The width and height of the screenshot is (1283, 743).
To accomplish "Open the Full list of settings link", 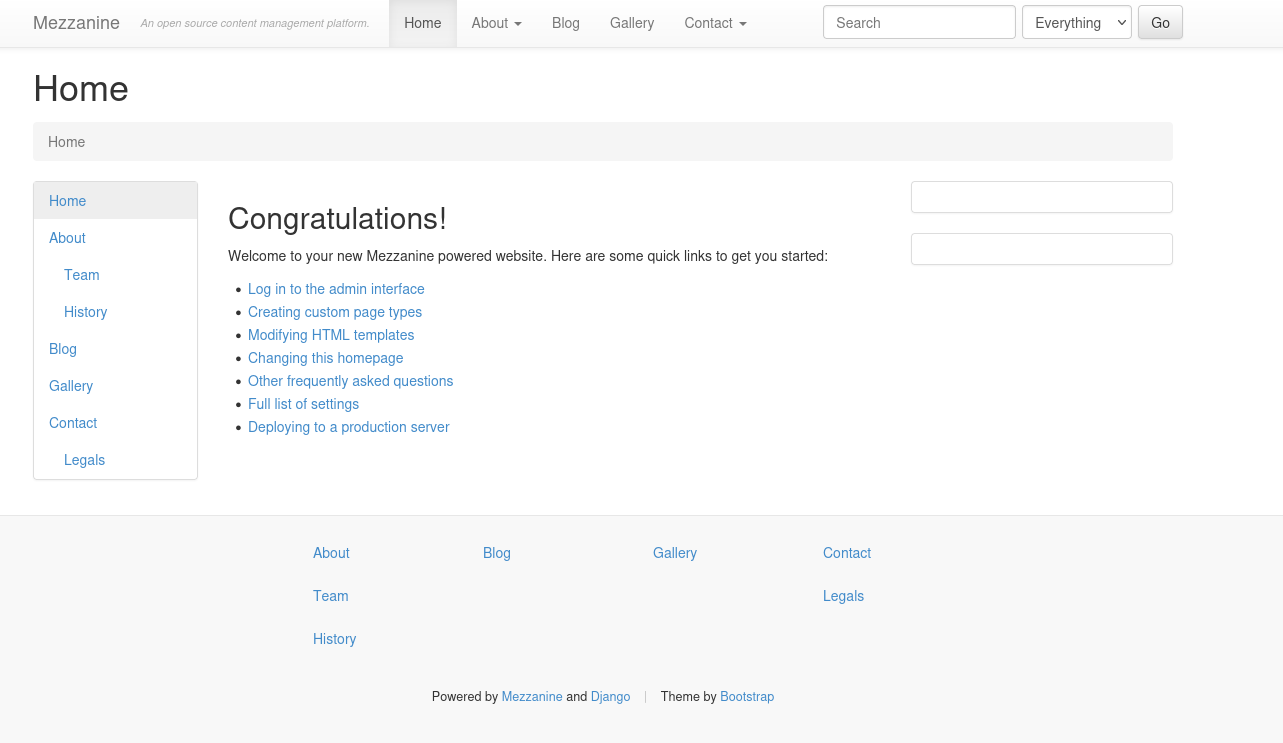I will tap(303, 404).
